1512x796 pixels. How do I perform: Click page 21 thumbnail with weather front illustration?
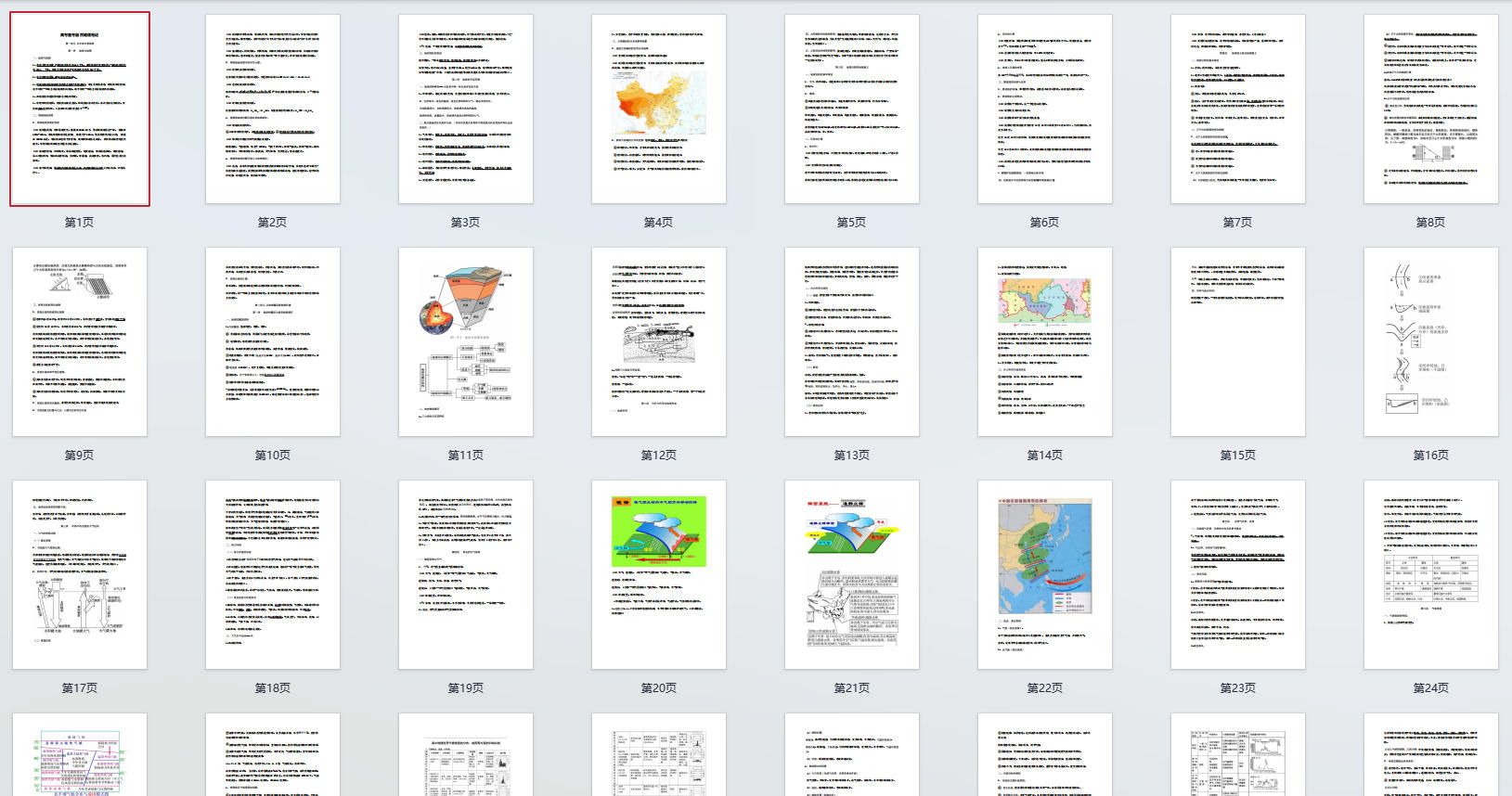click(x=852, y=574)
